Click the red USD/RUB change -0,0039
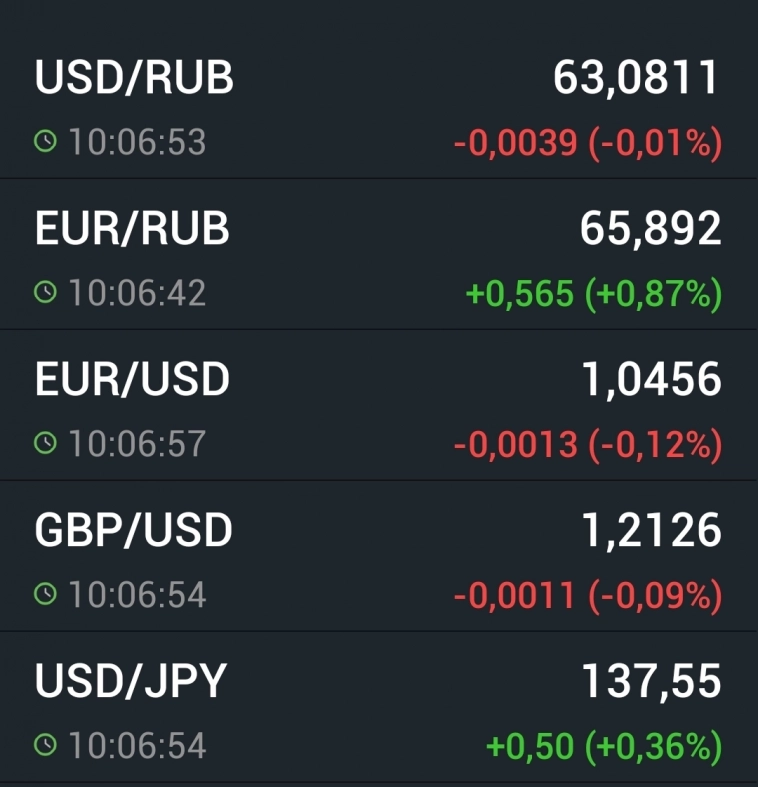The width and height of the screenshot is (758, 787). tap(516, 143)
